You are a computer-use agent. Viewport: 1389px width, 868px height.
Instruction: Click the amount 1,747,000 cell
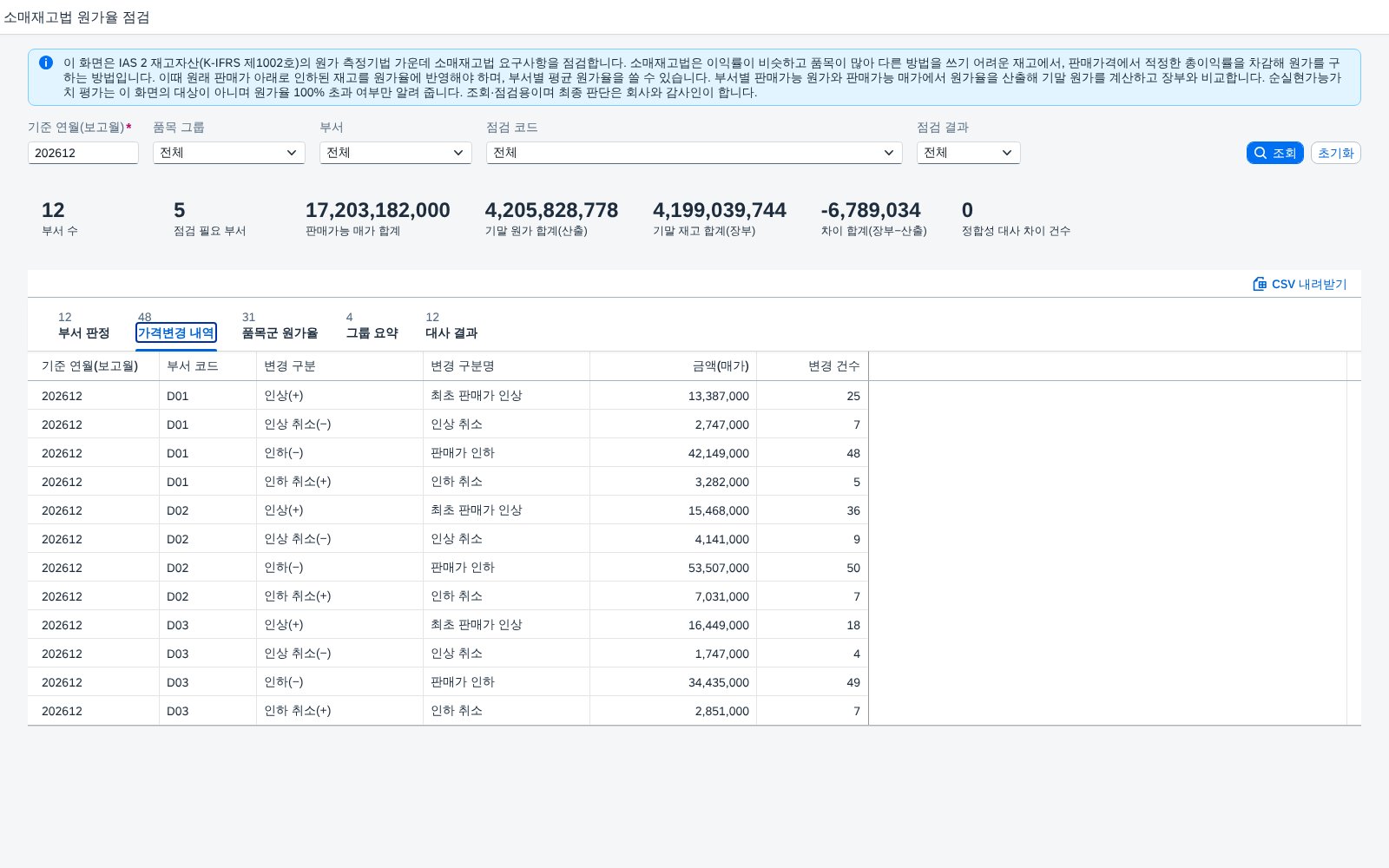point(674,654)
